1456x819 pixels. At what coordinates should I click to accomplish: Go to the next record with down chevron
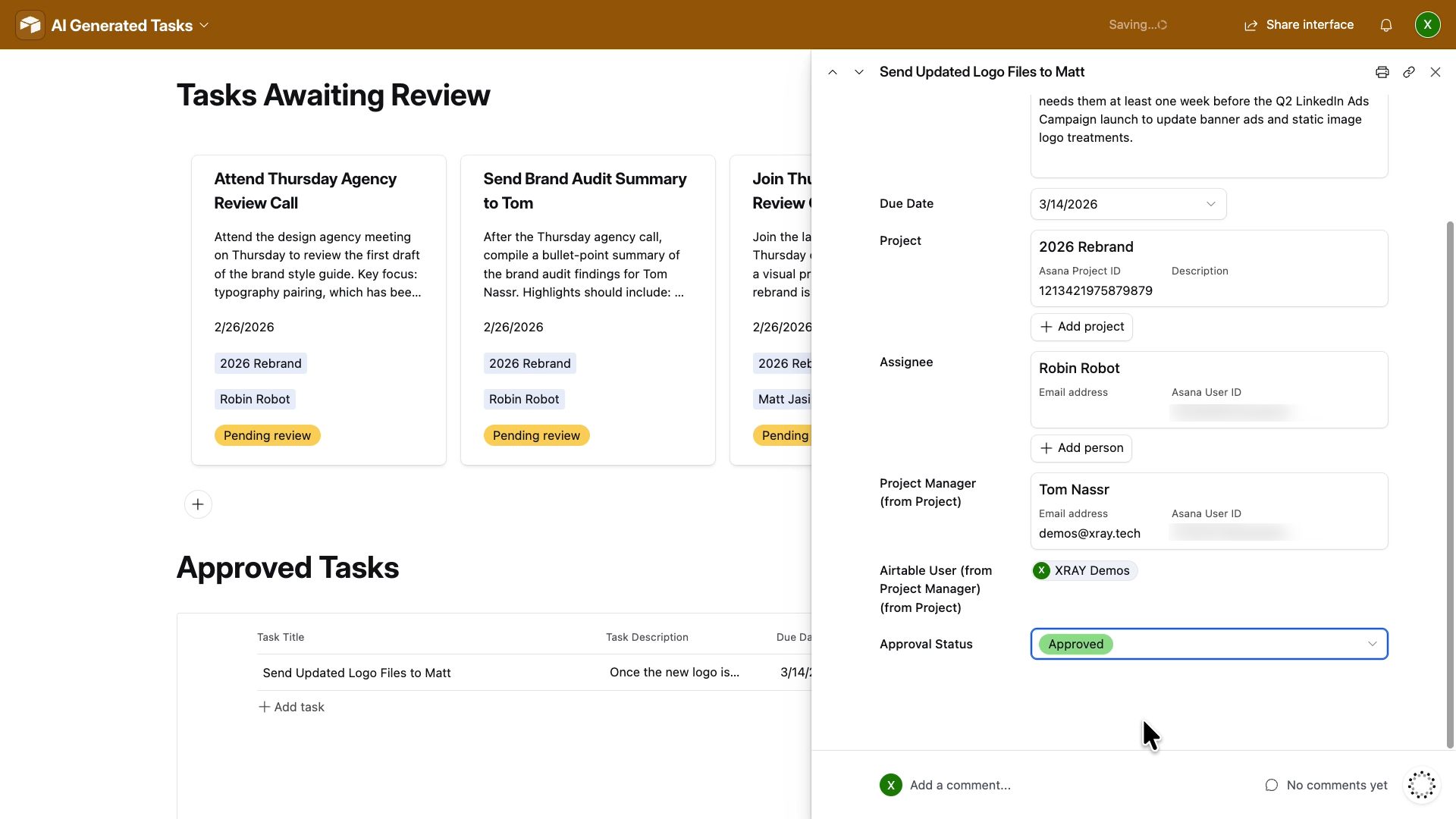click(859, 71)
